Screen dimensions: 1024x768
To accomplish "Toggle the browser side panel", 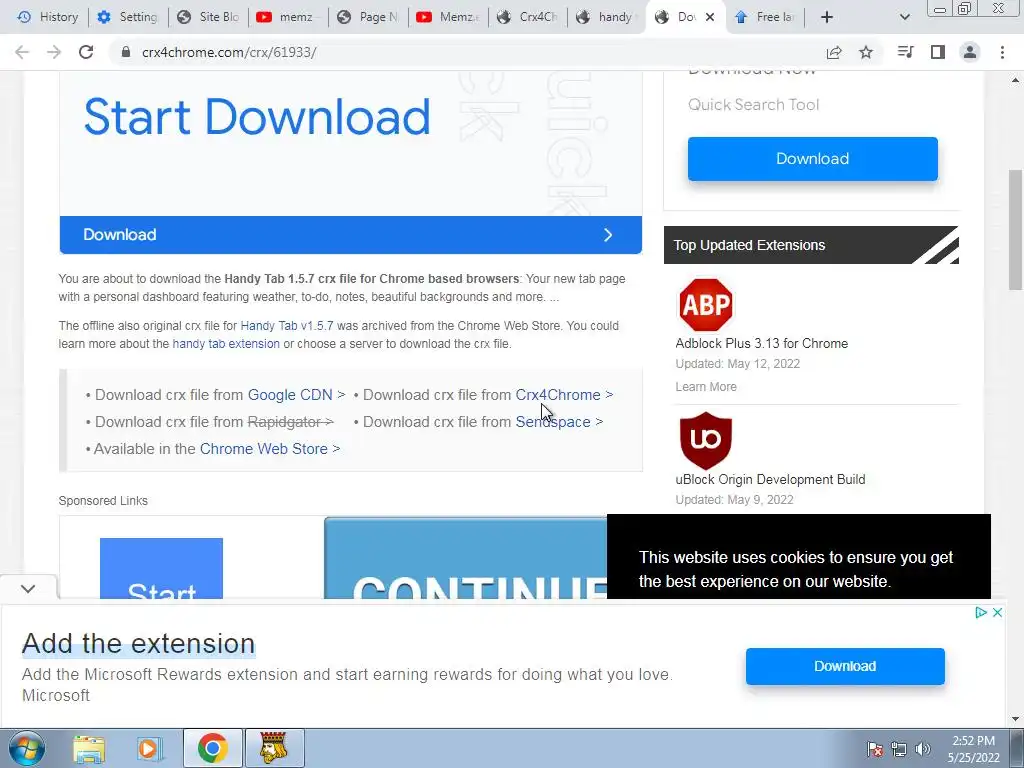I will [938, 52].
